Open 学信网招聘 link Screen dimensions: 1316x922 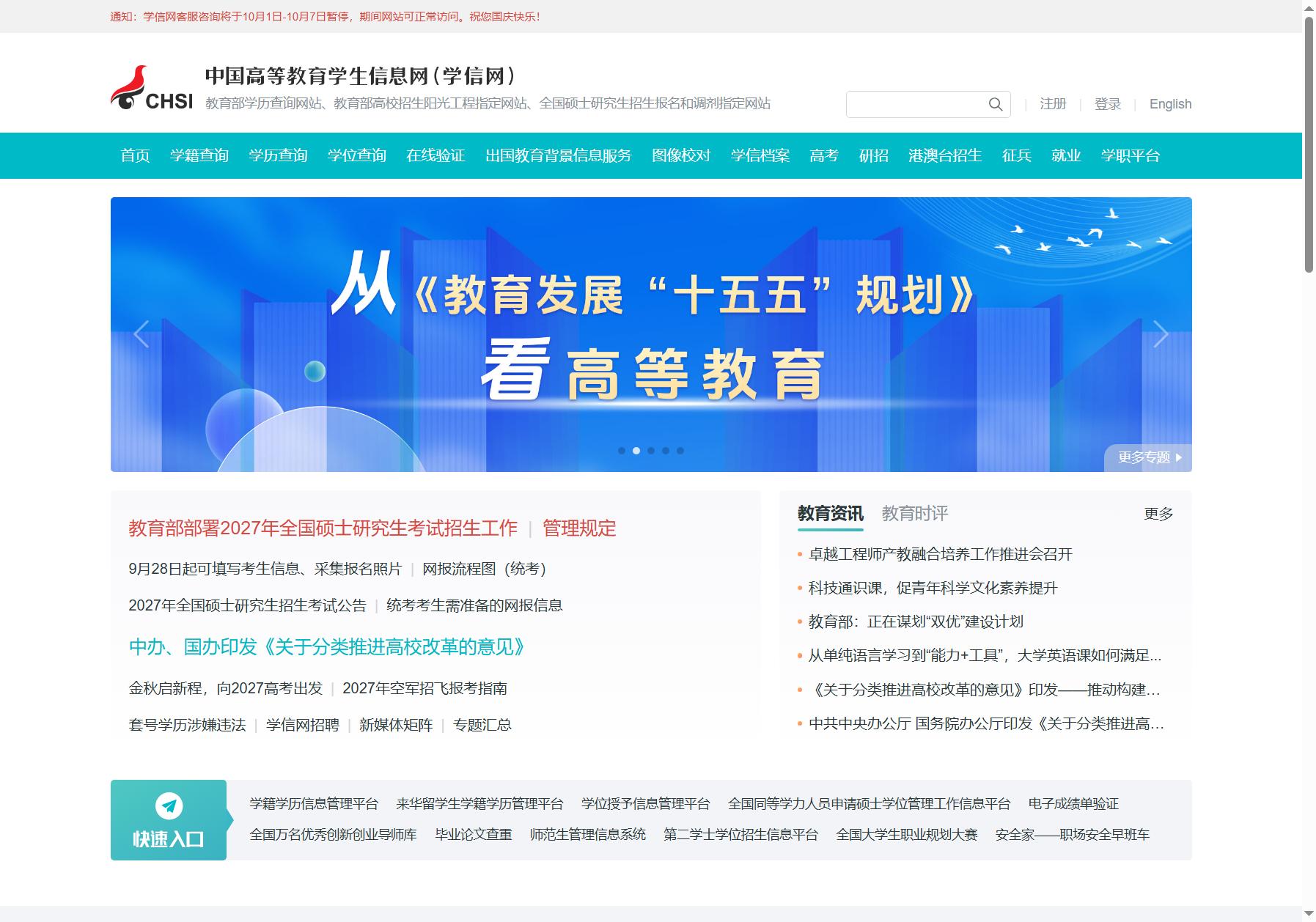click(x=303, y=725)
